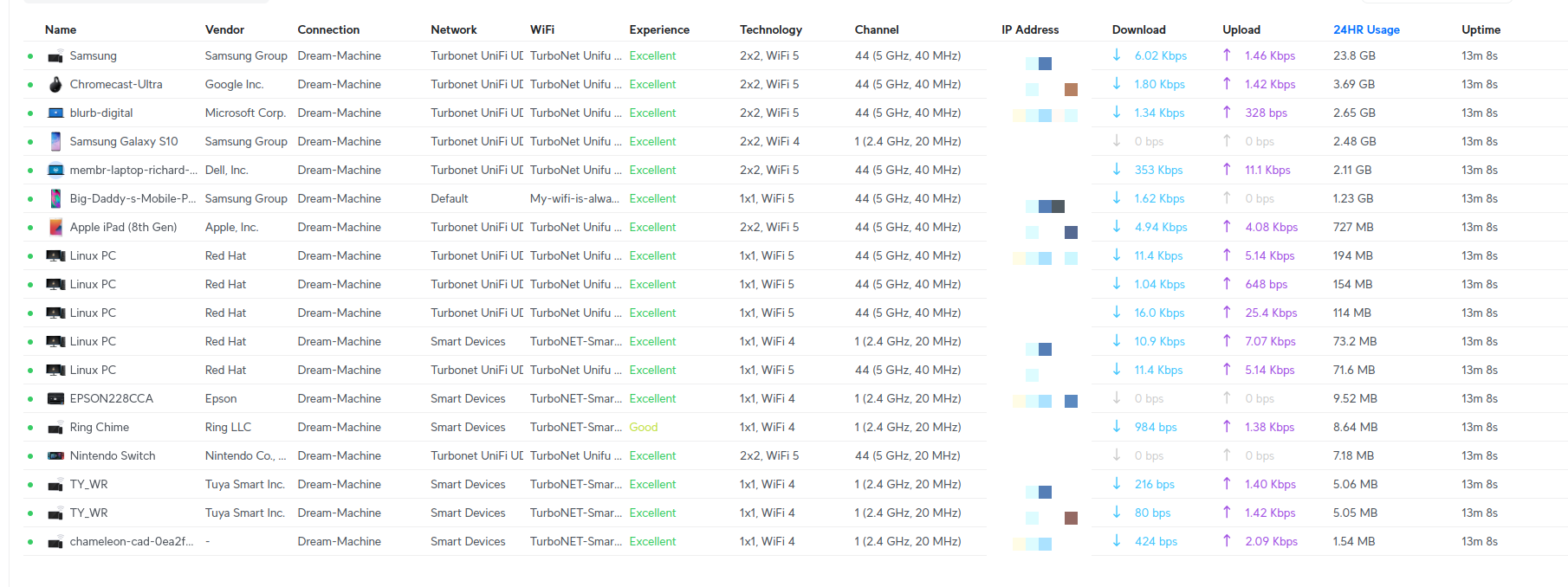Select the Nintendo Switch client name

[x=113, y=455]
